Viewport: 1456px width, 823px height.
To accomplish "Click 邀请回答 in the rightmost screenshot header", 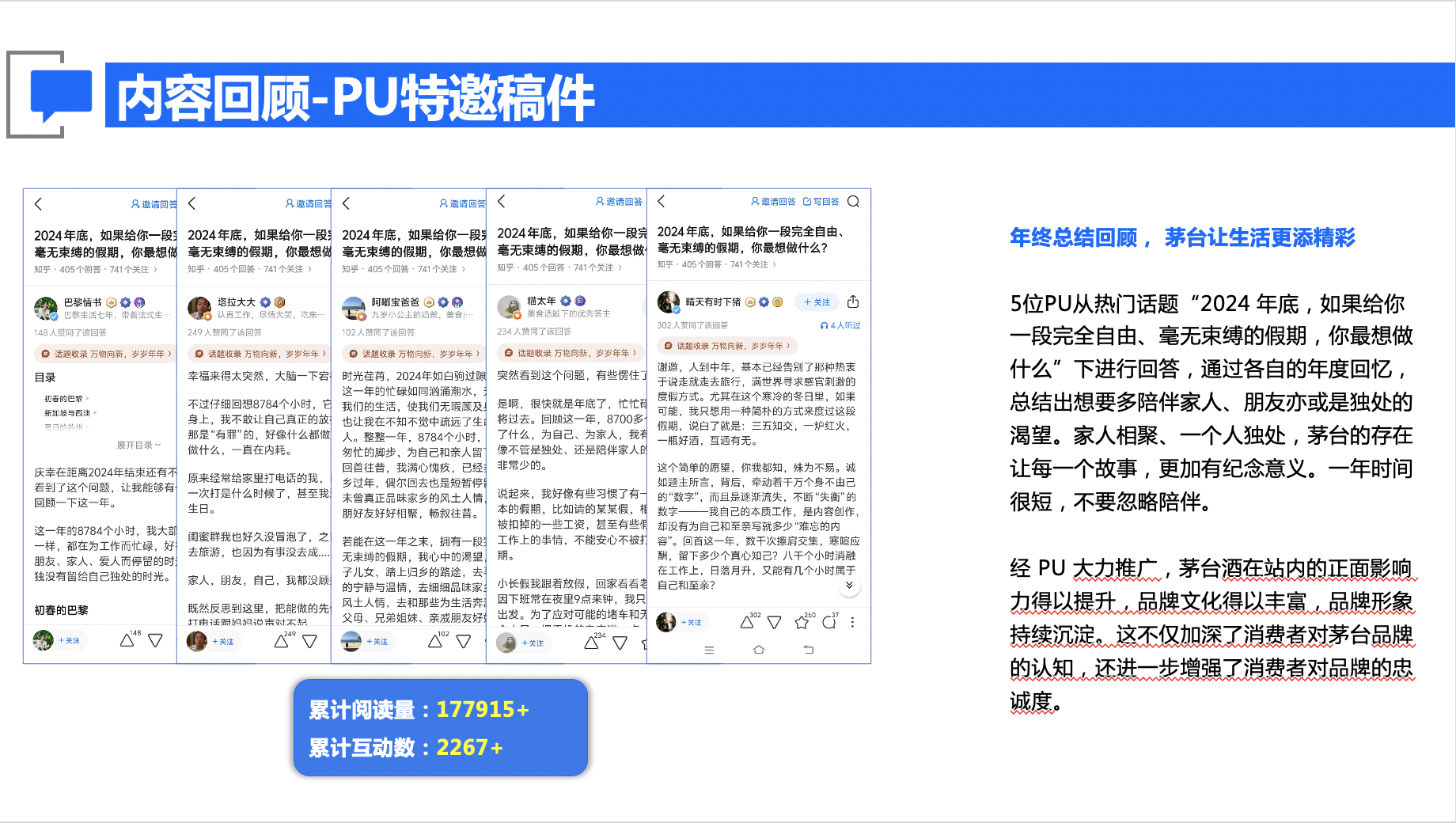I will [773, 202].
